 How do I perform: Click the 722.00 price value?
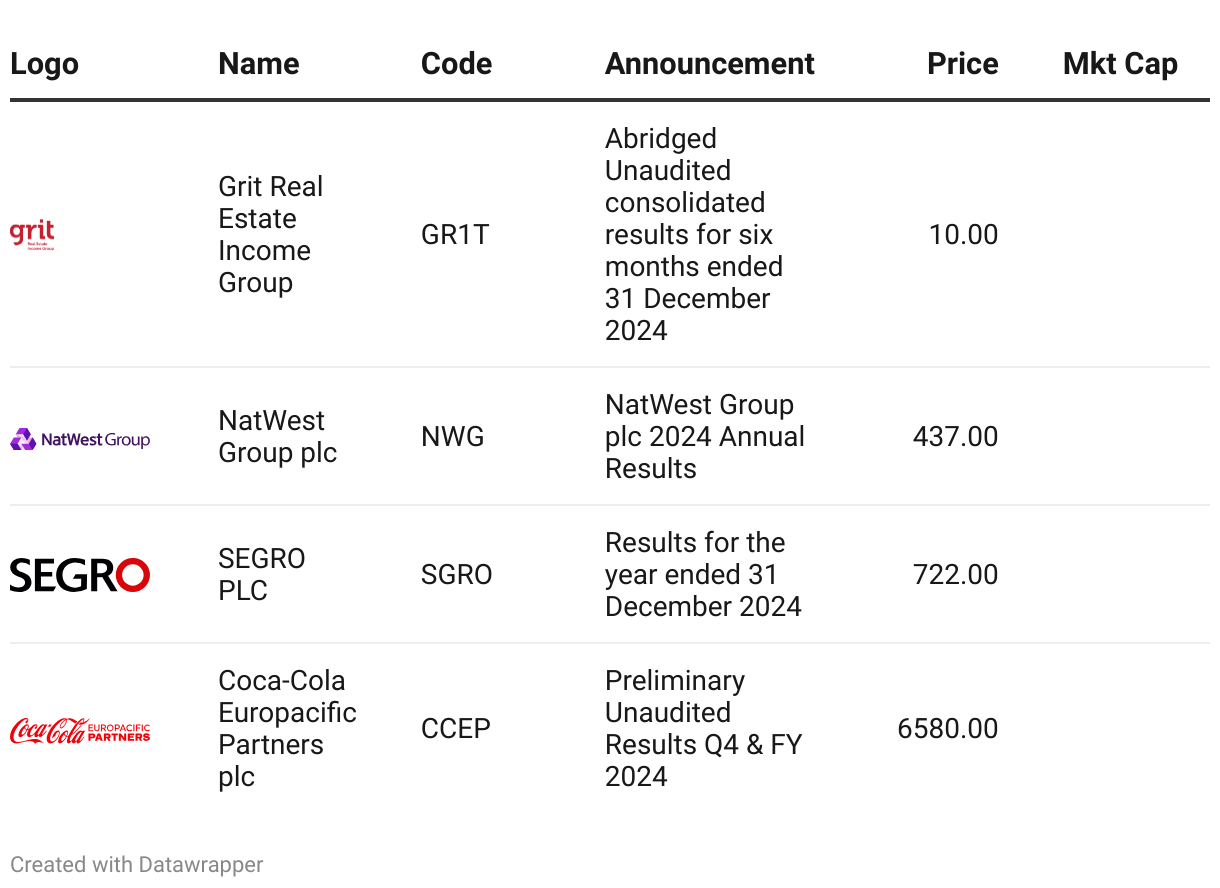tap(955, 575)
